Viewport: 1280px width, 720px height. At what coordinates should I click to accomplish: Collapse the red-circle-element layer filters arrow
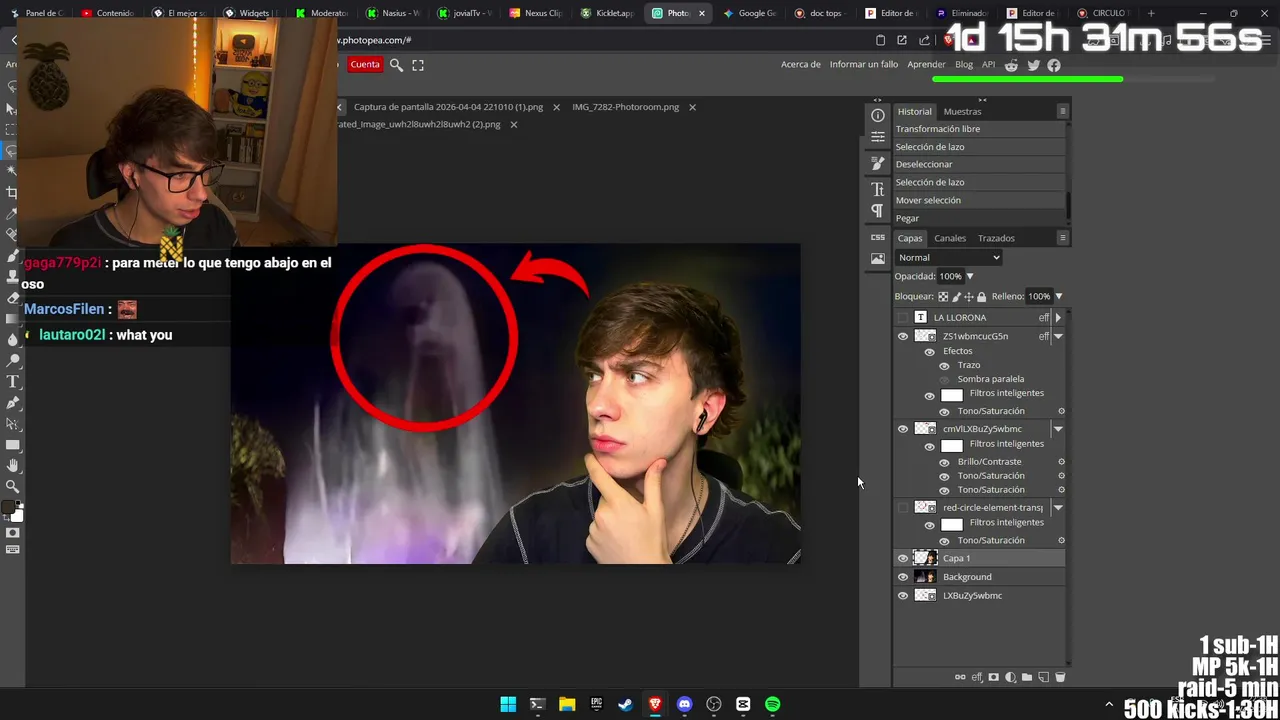point(1058,507)
